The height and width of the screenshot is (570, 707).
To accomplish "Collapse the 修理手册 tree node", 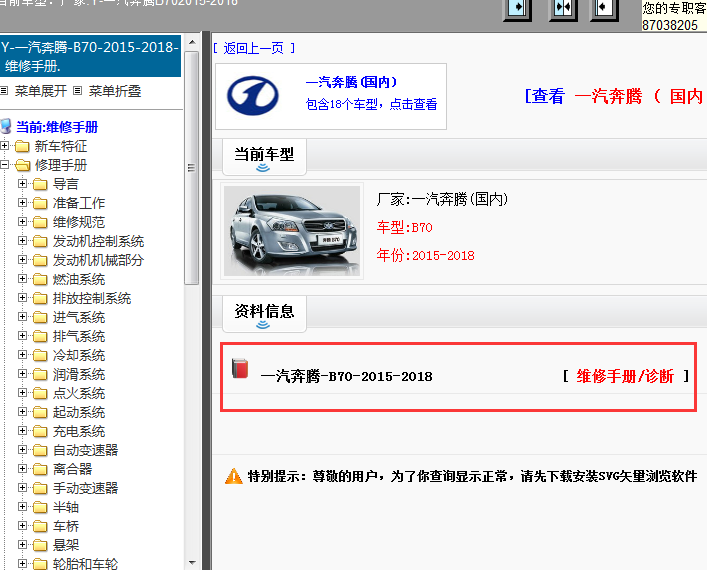I will [5, 165].
